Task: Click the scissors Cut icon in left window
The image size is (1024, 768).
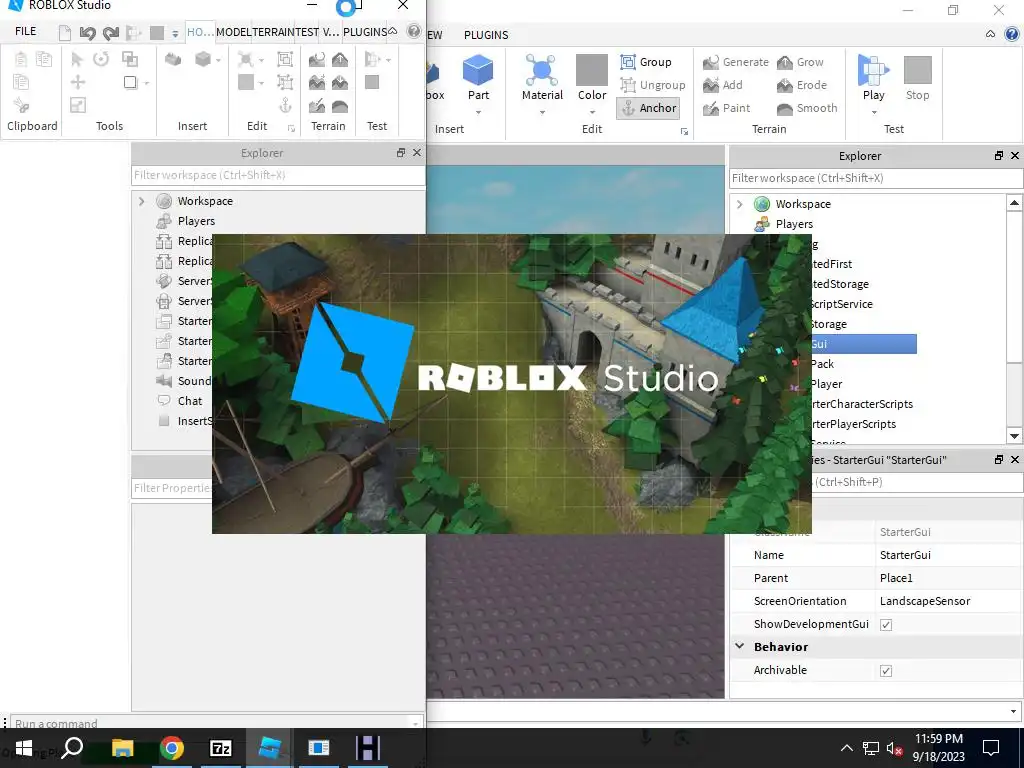Action: (x=21, y=104)
